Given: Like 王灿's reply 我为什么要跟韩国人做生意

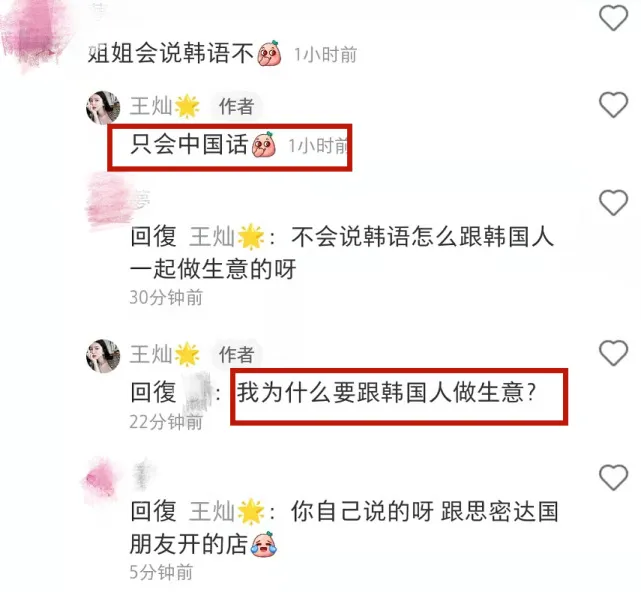Looking at the screenshot, I should point(613,353).
